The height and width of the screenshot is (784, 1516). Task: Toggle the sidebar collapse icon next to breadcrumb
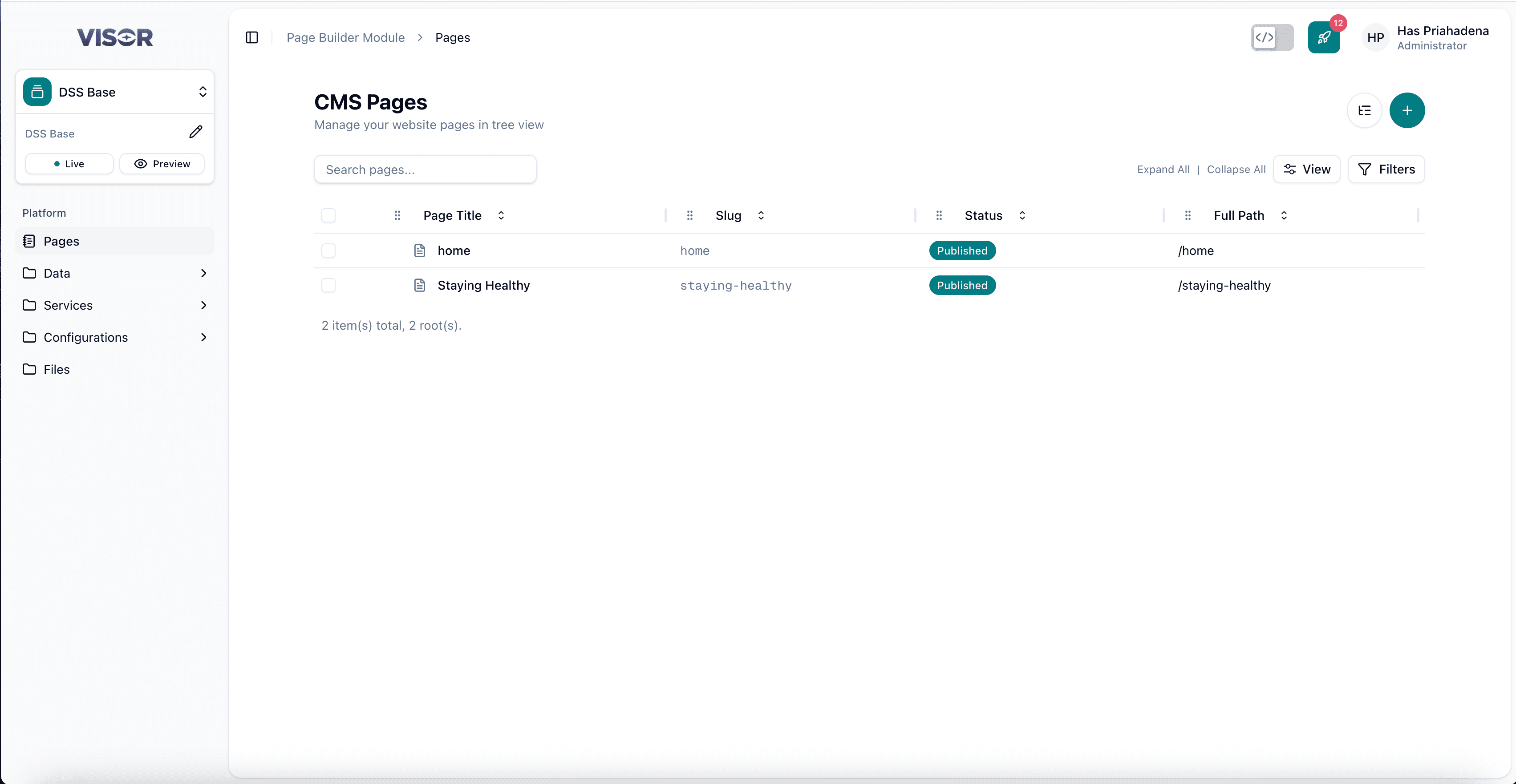(251, 37)
